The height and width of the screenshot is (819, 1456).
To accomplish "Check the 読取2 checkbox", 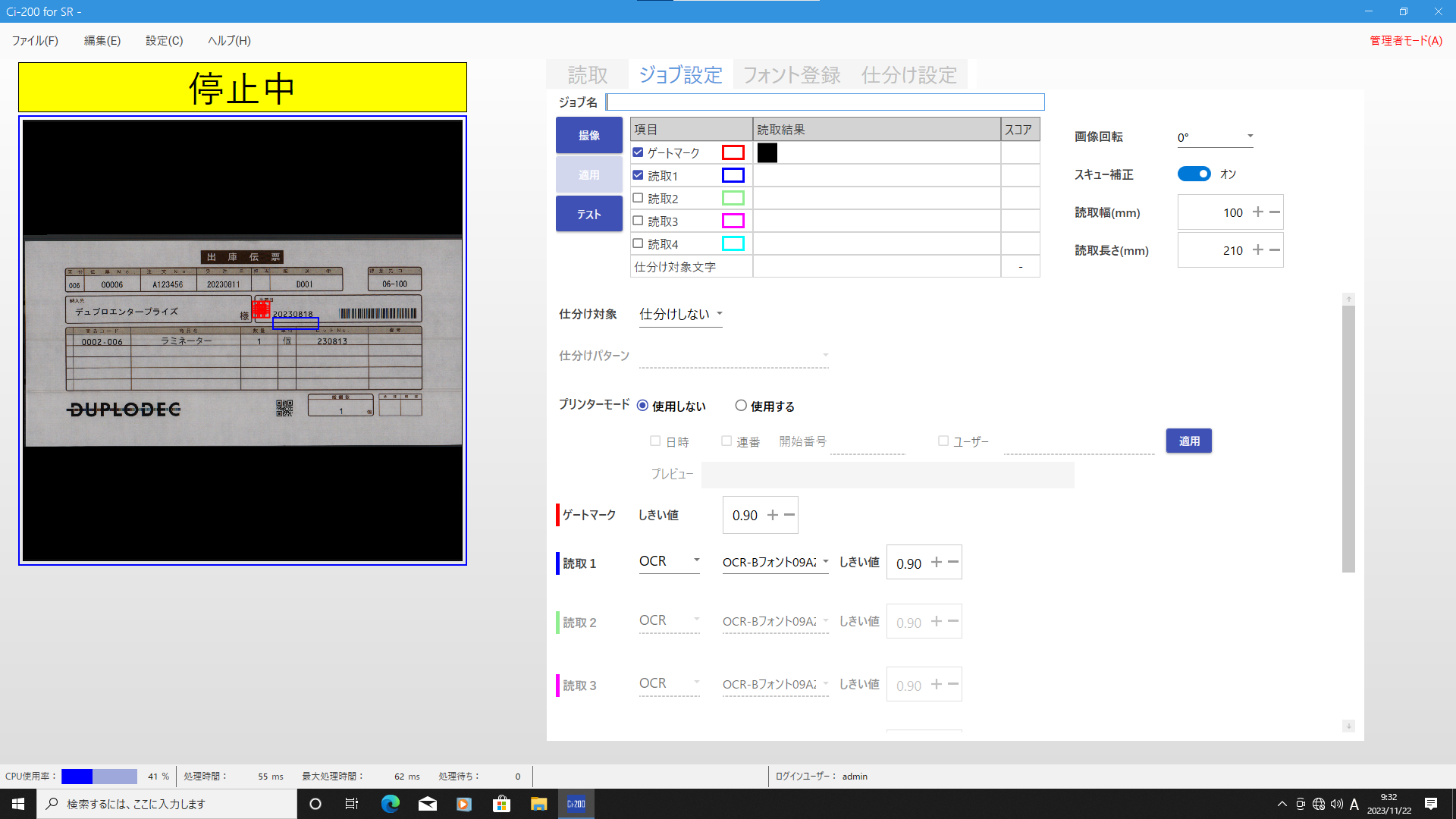I will (638, 198).
